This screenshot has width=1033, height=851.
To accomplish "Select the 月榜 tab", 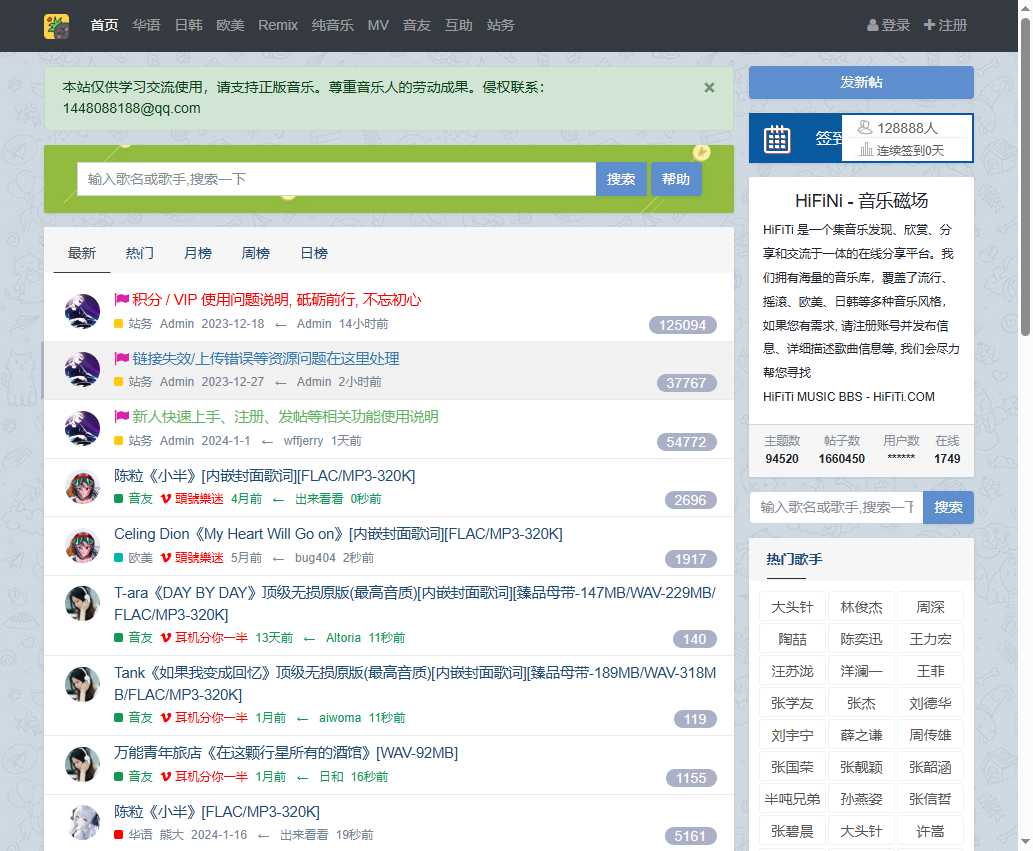I will (x=197, y=253).
